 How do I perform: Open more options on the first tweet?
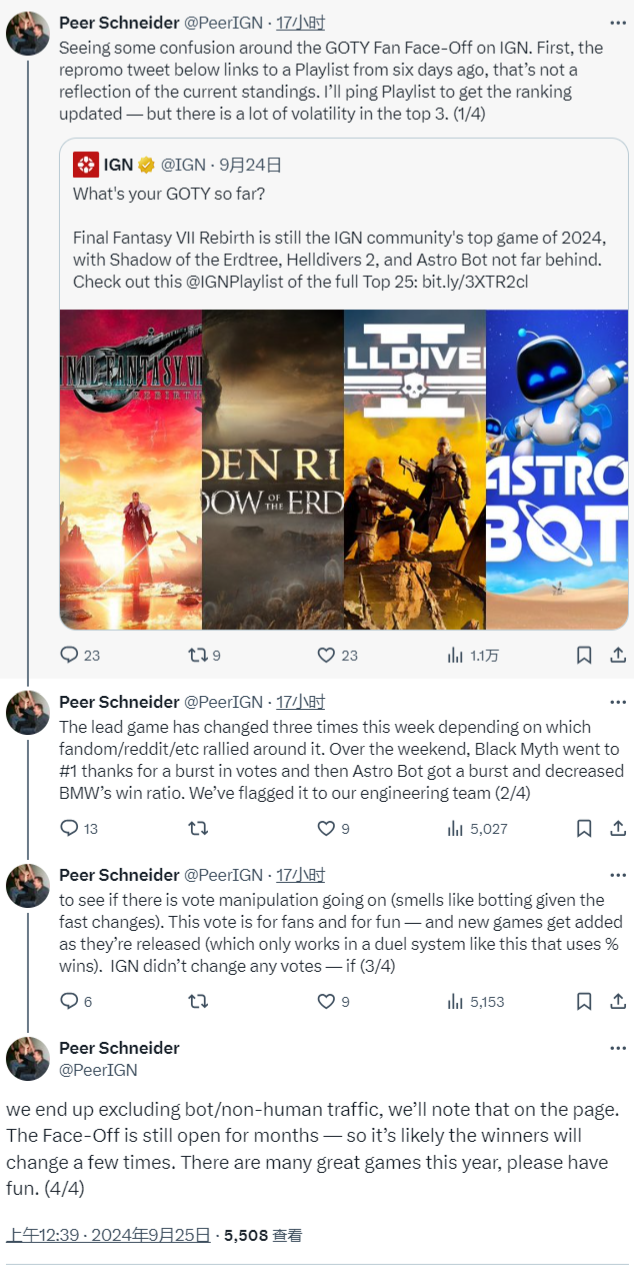coord(618,22)
